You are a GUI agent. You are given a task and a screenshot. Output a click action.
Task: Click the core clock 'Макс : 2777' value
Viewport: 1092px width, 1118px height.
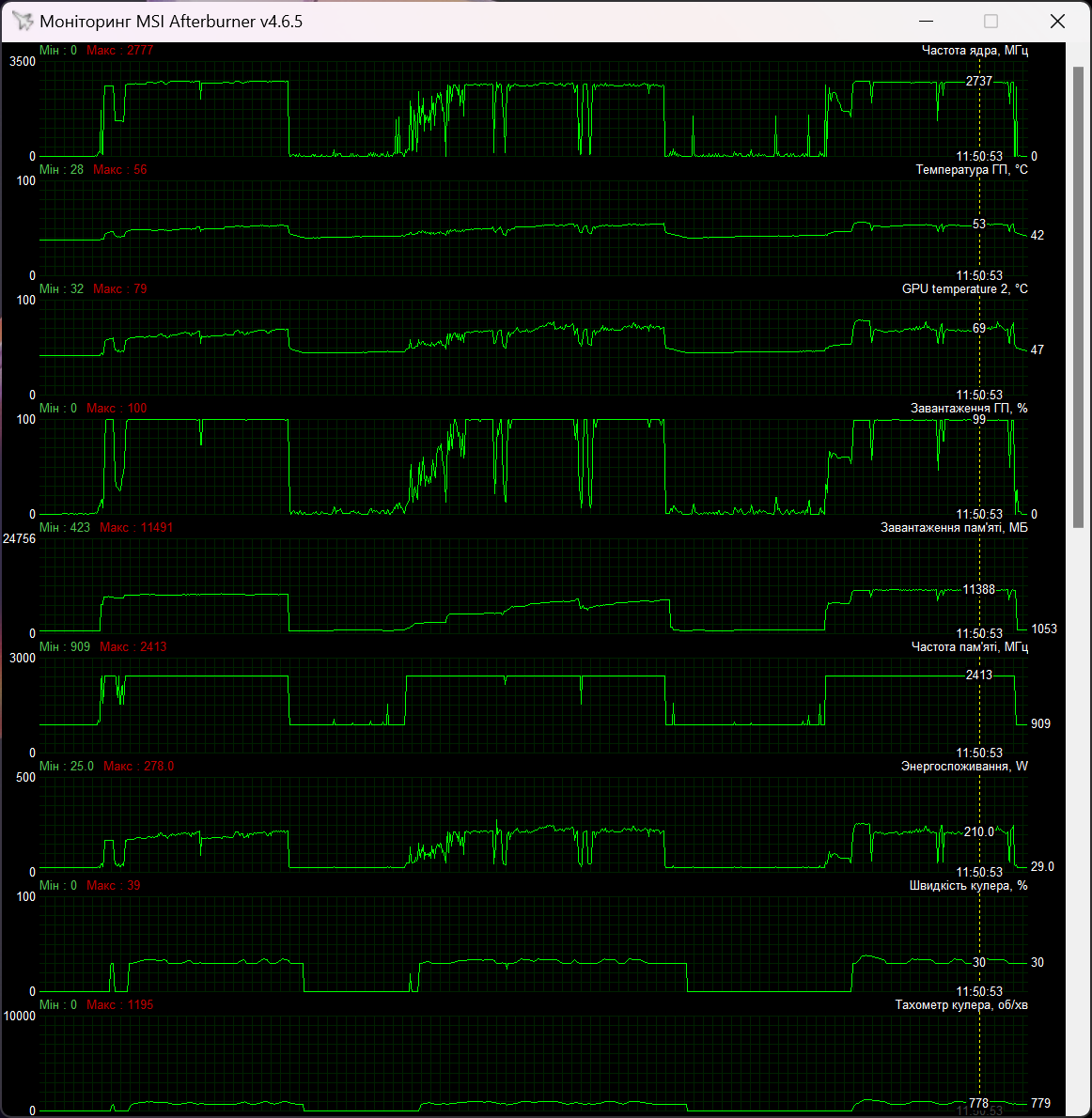120,50
